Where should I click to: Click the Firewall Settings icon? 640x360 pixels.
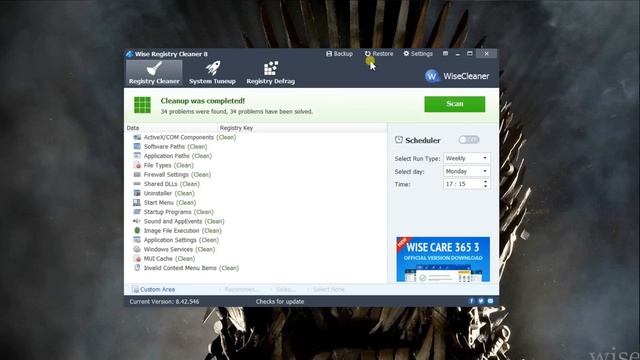pyautogui.click(x=137, y=175)
